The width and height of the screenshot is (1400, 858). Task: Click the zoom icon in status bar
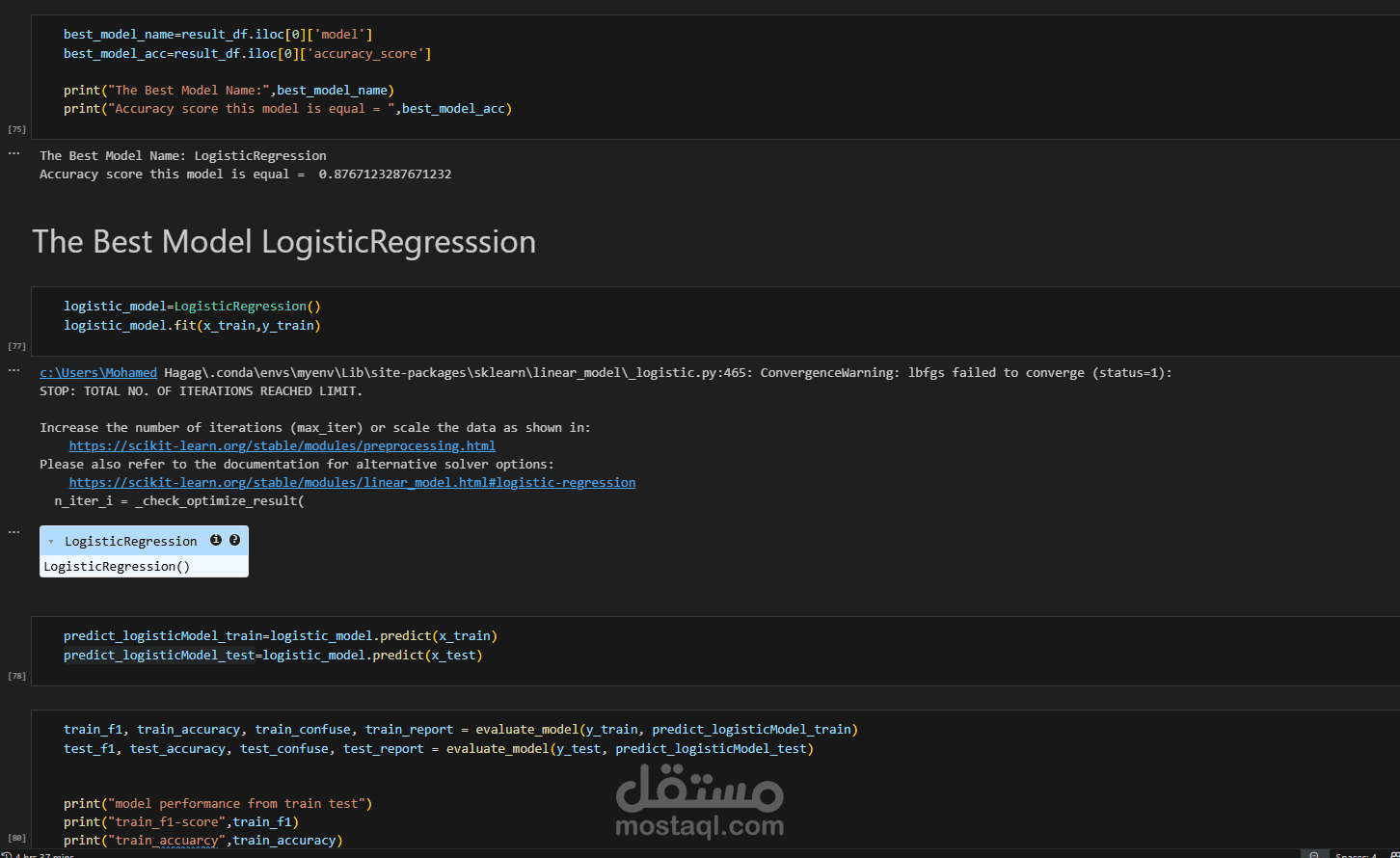[x=1313, y=854]
